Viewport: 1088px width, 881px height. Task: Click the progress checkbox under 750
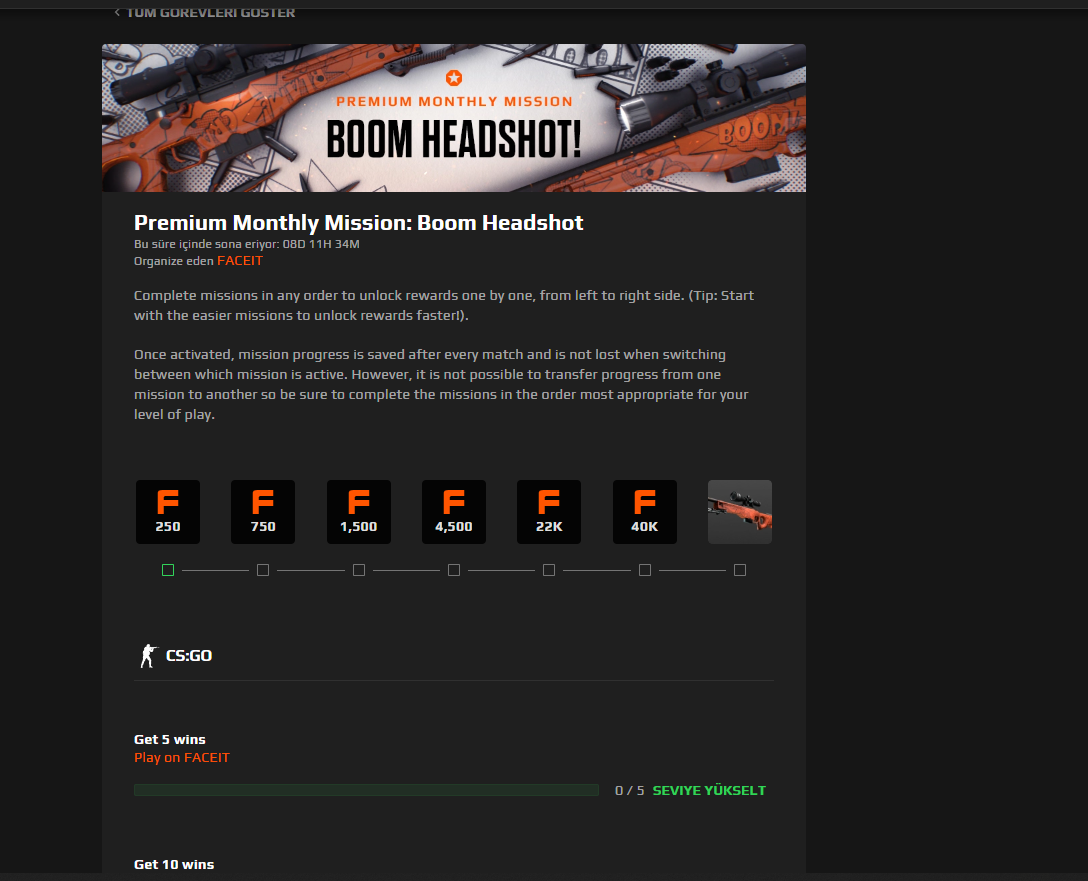tap(263, 570)
